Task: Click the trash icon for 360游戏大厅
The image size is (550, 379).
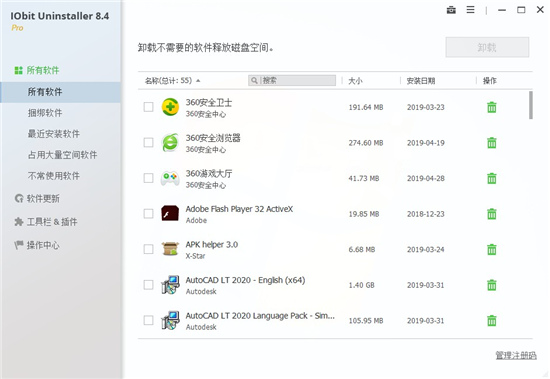Action: coord(492,178)
